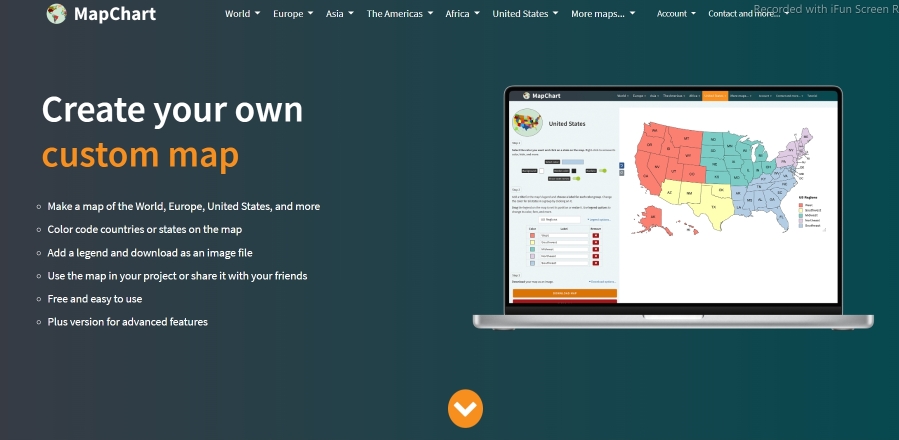This screenshot has width=899, height=440.
Task: Open the Asia dropdown menu
Action: coord(340,14)
